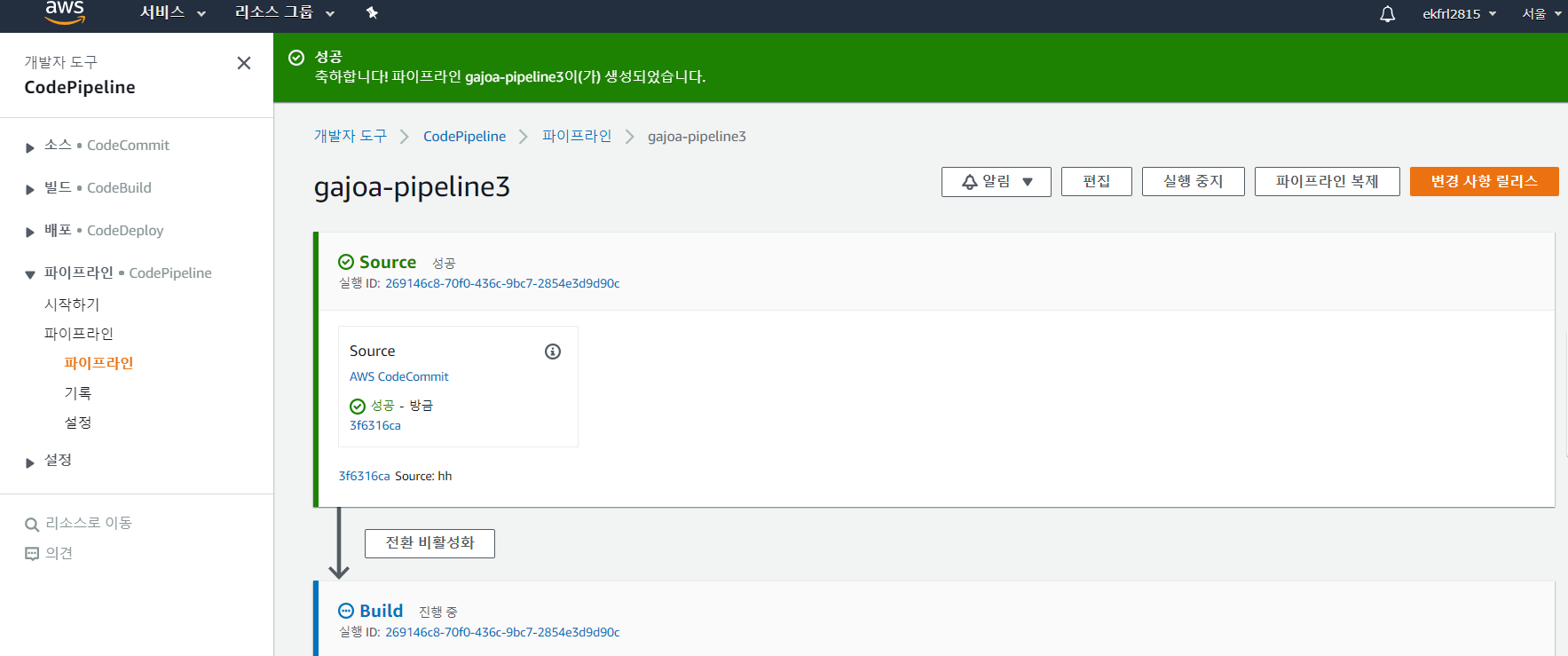Click the gajoa-pipeline3 page title
Image resolution: width=1568 pixels, height=656 pixels.
tap(412, 186)
